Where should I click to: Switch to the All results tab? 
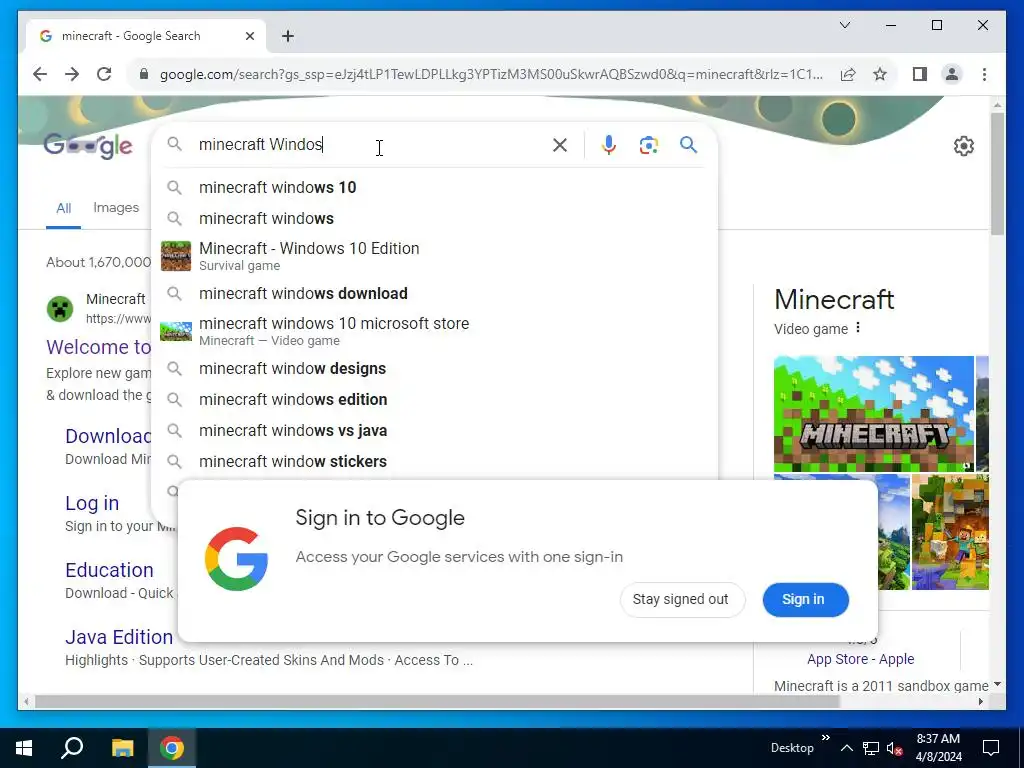tap(63, 208)
